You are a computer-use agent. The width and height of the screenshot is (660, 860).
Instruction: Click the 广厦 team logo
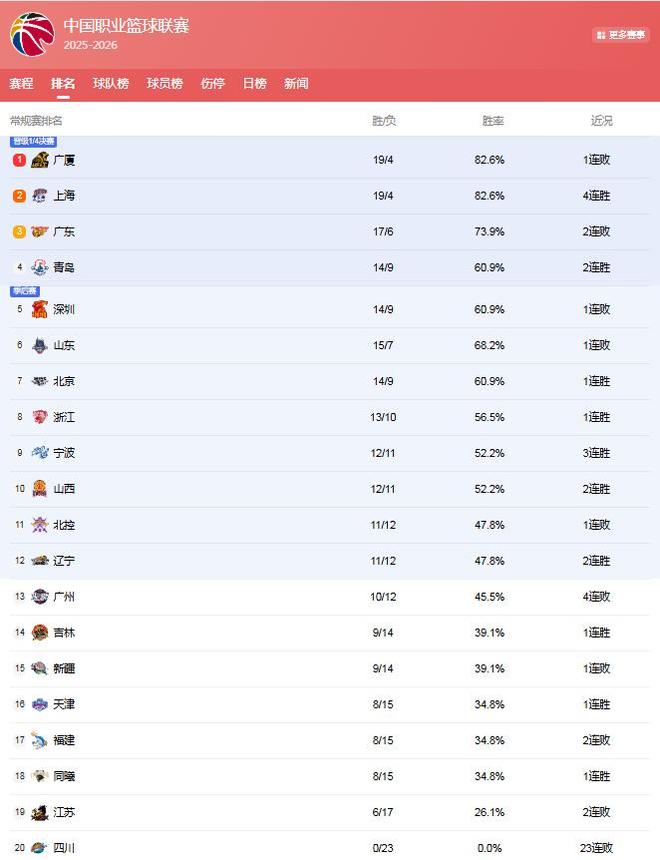40,160
